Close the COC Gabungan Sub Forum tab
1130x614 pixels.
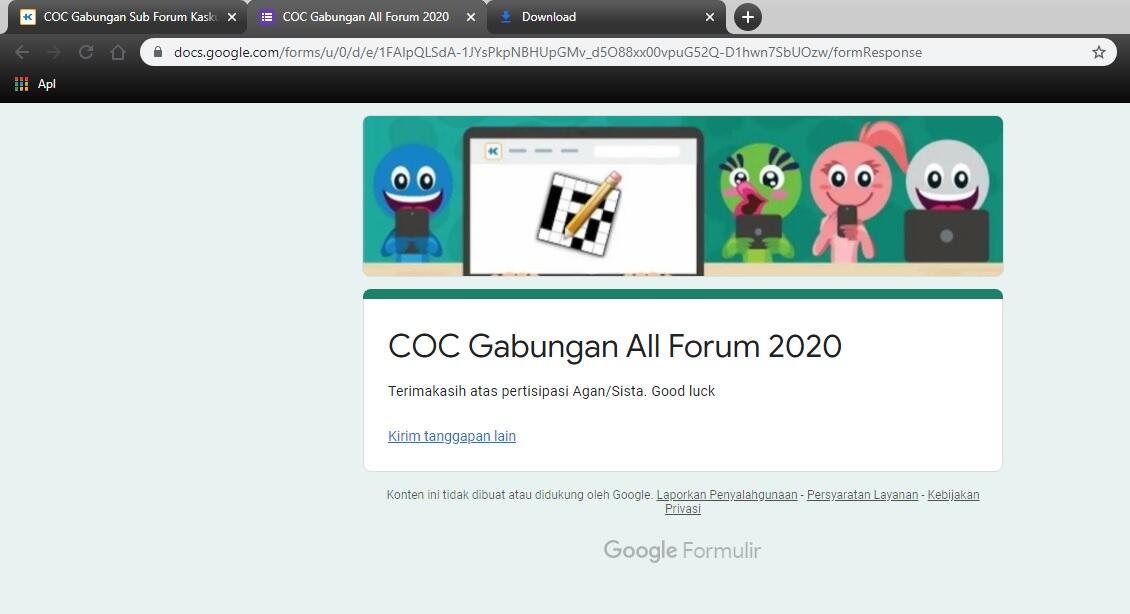pyautogui.click(x=232, y=17)
